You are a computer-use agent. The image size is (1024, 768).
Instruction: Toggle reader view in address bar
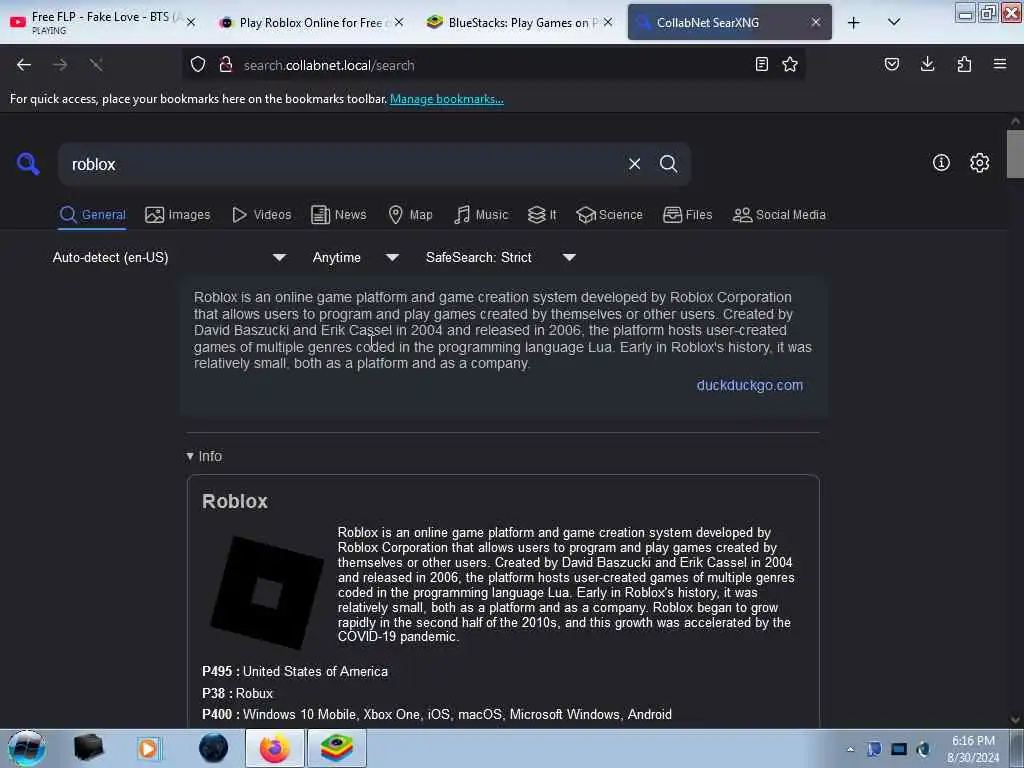[x=761, y=64]
